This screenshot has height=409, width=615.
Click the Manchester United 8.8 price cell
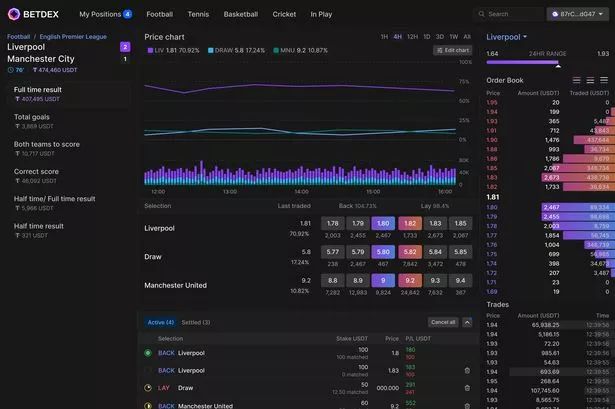coord(333,281)
